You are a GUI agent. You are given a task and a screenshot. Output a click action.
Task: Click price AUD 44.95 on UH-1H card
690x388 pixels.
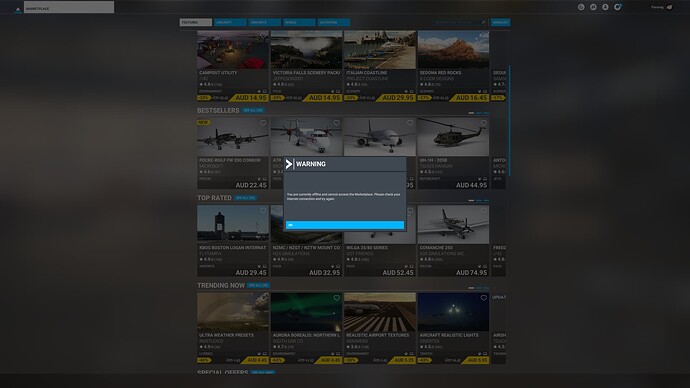tap(471, 185)
